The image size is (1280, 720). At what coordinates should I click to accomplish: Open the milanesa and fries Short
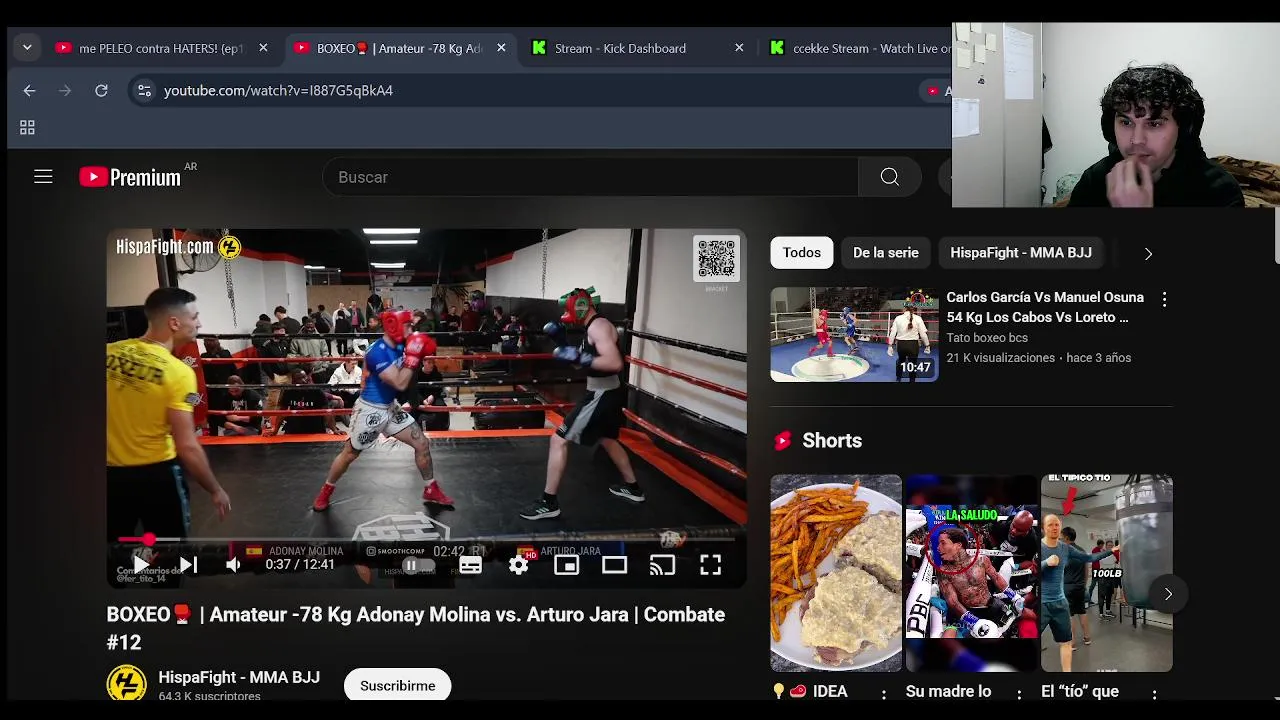[x=836, y=573]
